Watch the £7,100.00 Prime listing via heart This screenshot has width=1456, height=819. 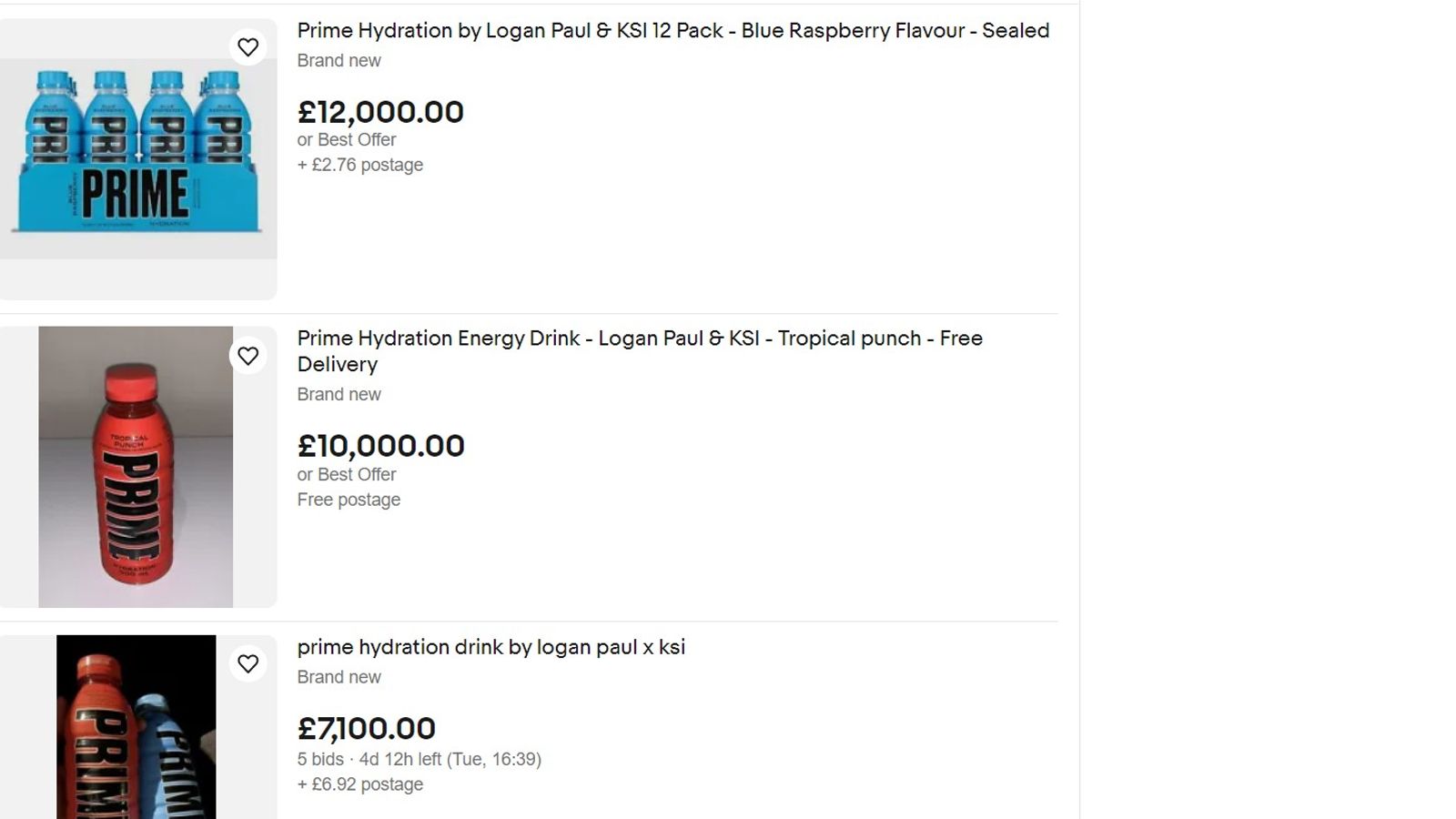pyautogui.click(x=248, y=664)
